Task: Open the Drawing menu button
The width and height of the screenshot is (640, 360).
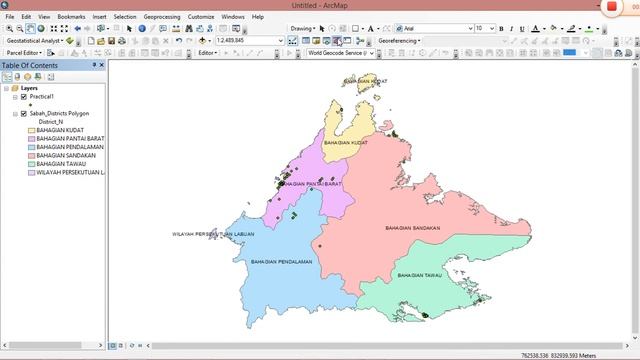Action: point(302,29)
